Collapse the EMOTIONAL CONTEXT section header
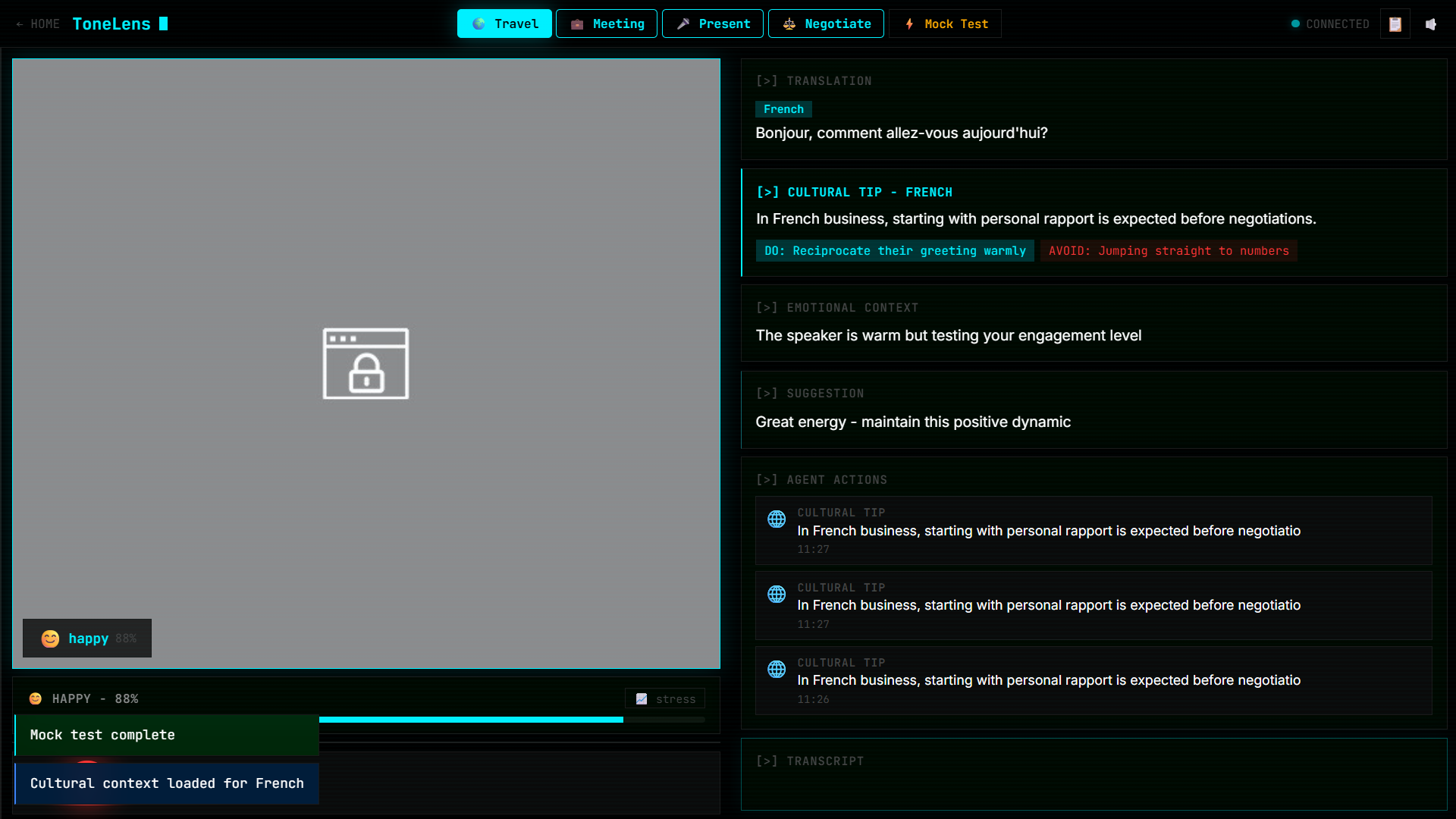Viewport: 1456px width, 819px height. tap(836, 308)
